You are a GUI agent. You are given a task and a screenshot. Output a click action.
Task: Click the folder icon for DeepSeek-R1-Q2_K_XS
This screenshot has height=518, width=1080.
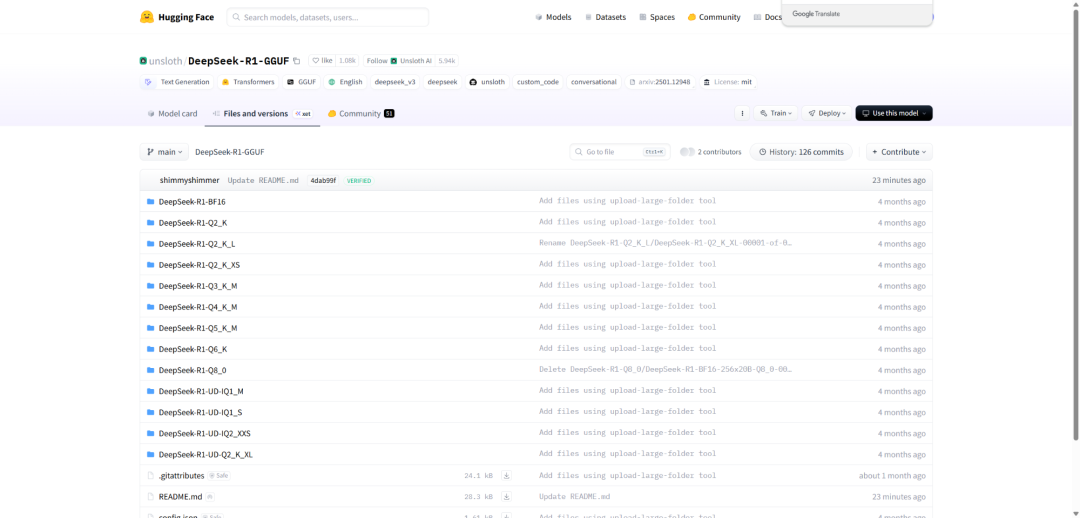150,265
